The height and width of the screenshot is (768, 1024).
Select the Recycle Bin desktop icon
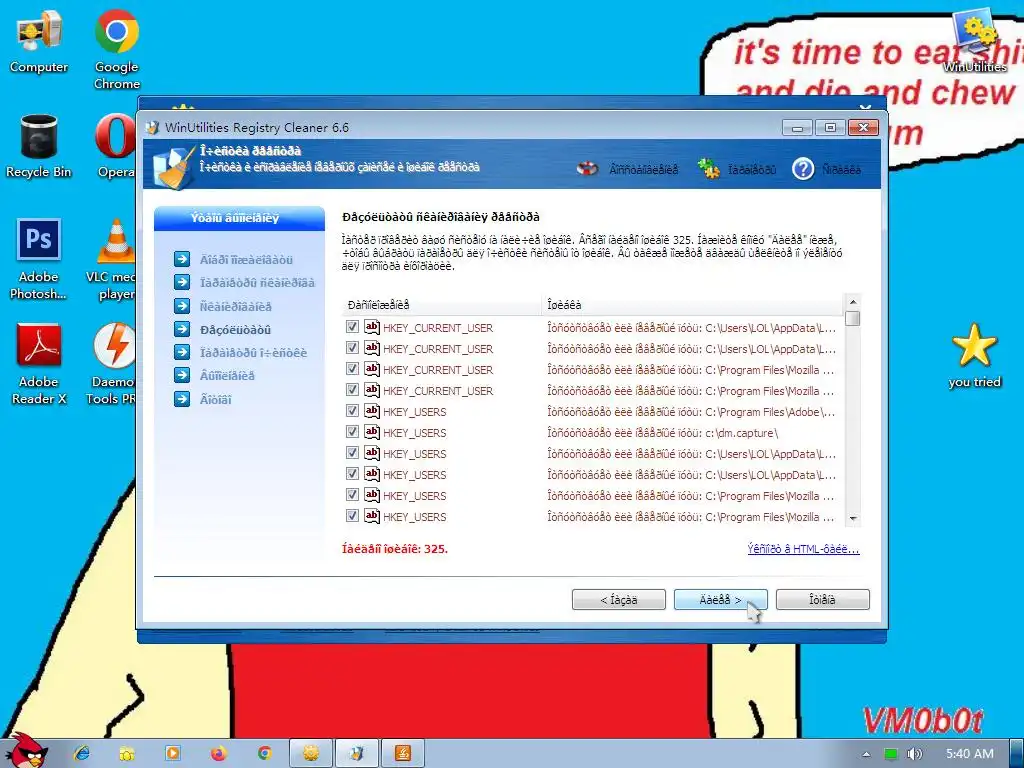point(39,146)
